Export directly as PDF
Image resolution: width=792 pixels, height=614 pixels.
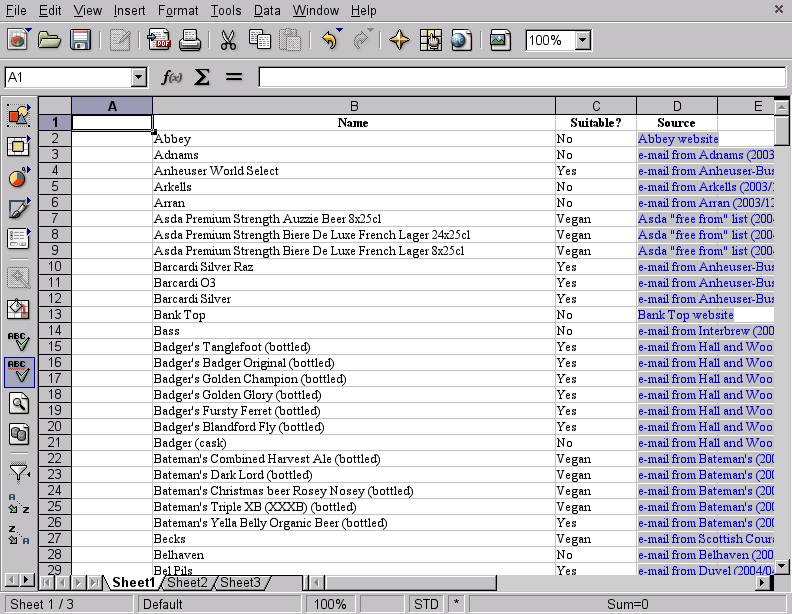(159, 40)
